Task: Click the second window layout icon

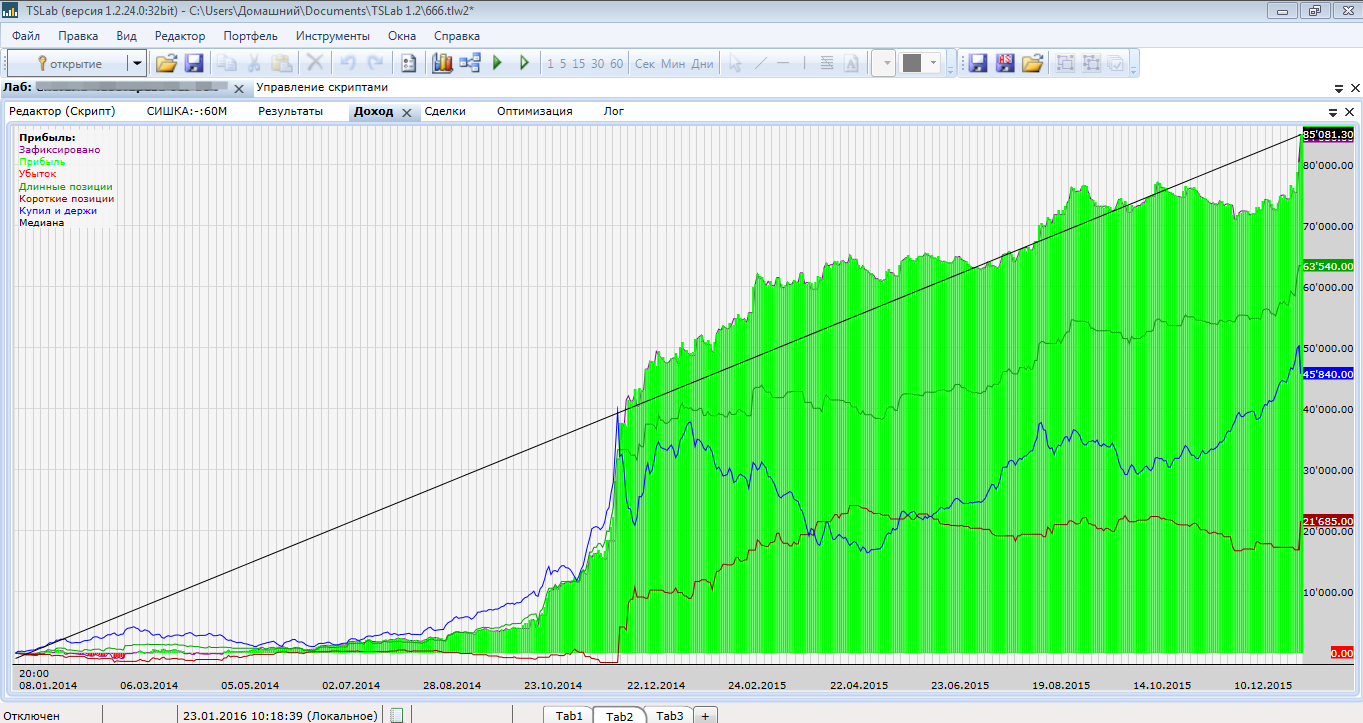Action: coord(1091,63)
